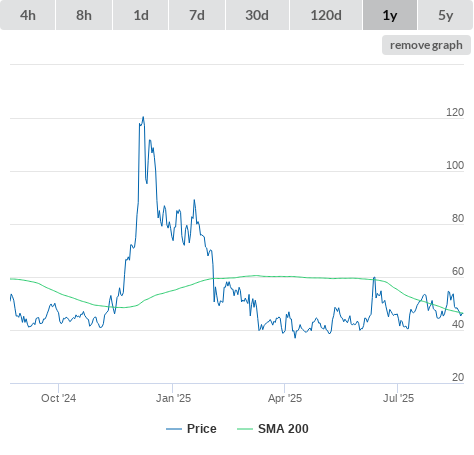
Task: Choose the 1d time range tab
Action: point(141,15)
